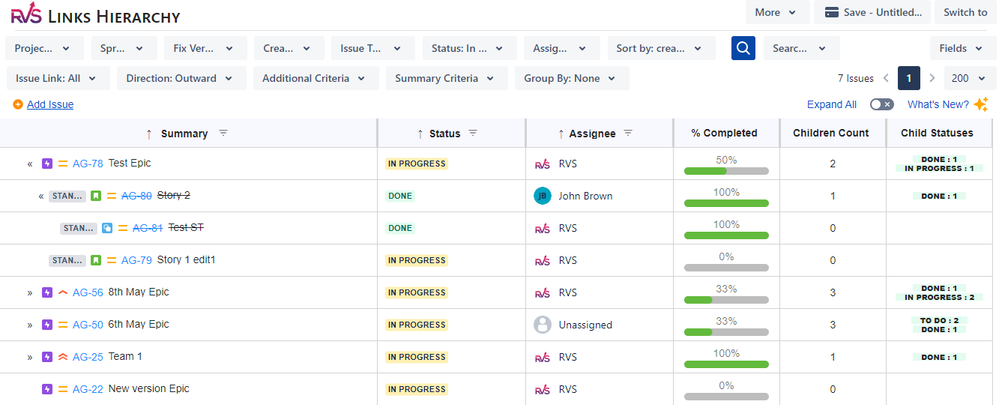Open the Group By: None dropdown
The width and height of the screenshot is (999, 405).
pos(571,78)
